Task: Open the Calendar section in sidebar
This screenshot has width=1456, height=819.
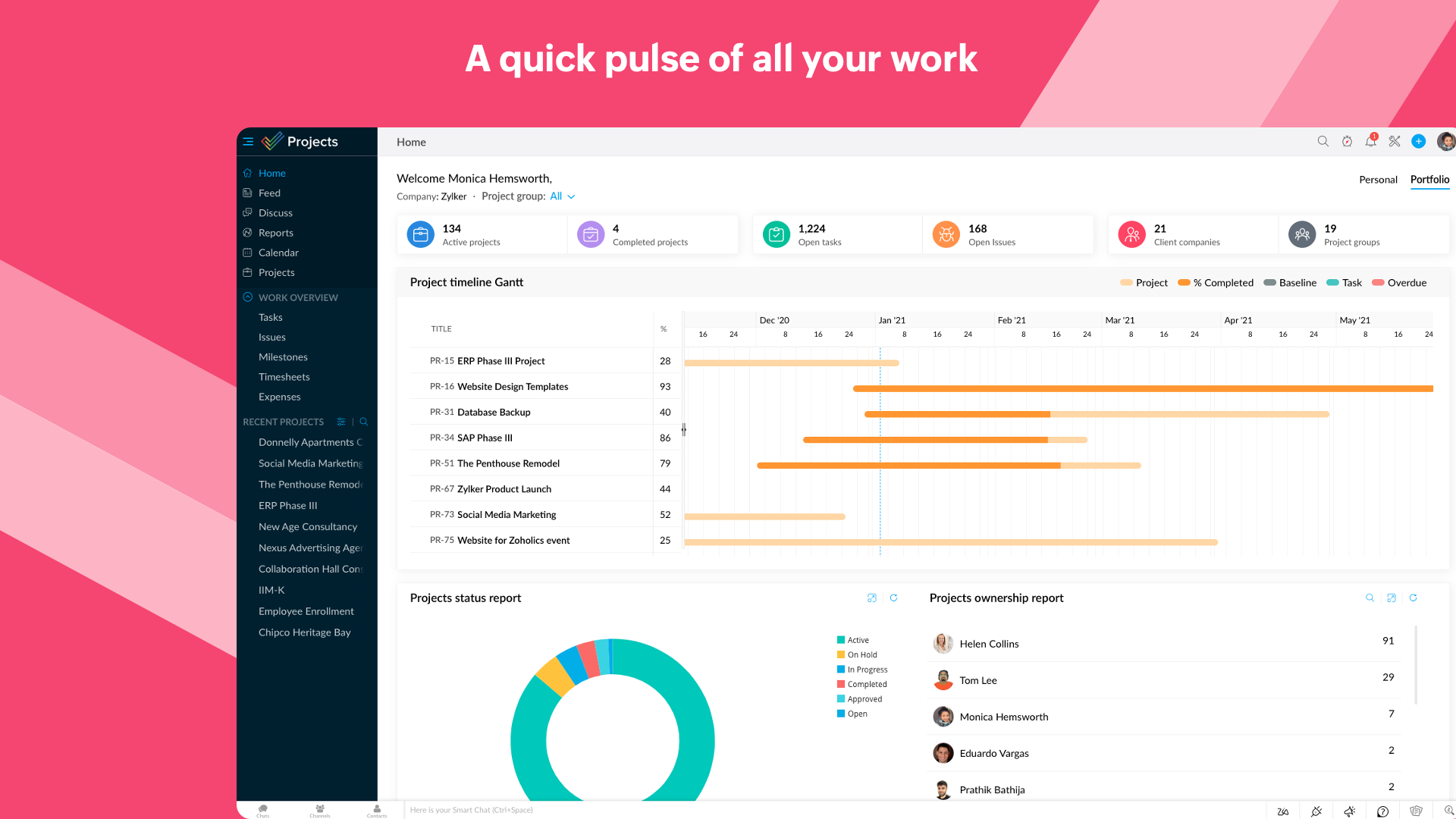Action: tap(278, 252)
